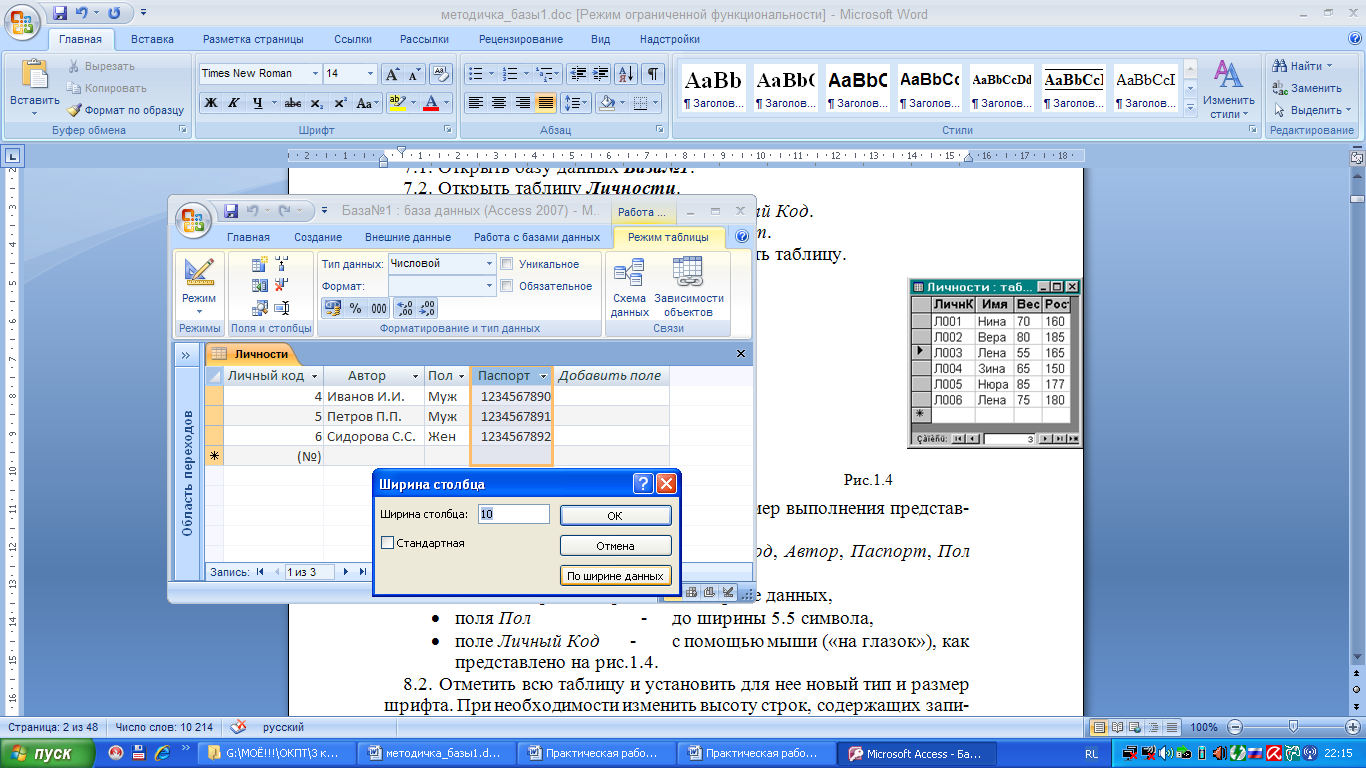
Task: Apply strikethrough formatting in Word ribbon
Action: pos(292,103)
